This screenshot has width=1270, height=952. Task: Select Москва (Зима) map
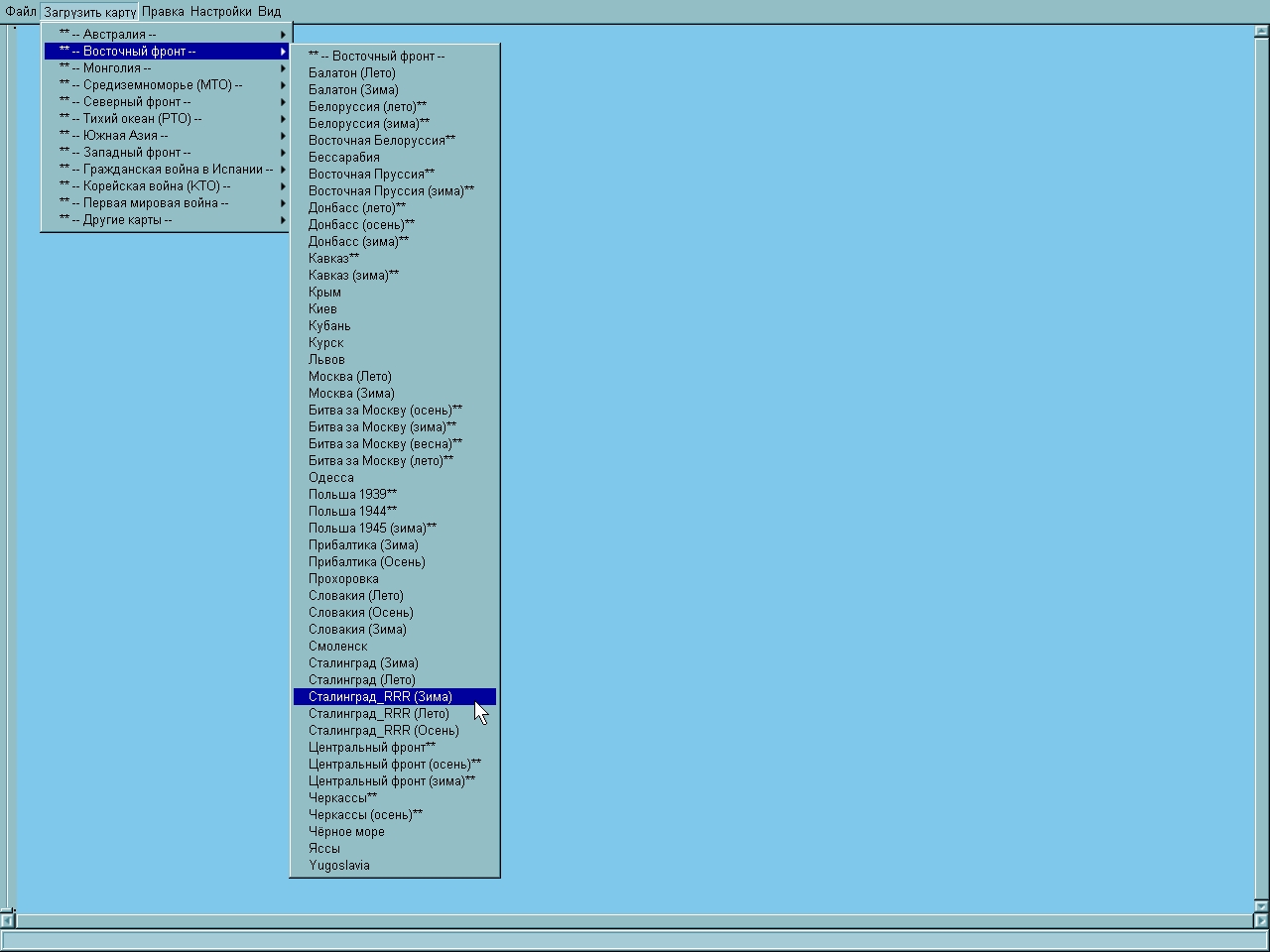pyautogui.click(x=395, y=394)
